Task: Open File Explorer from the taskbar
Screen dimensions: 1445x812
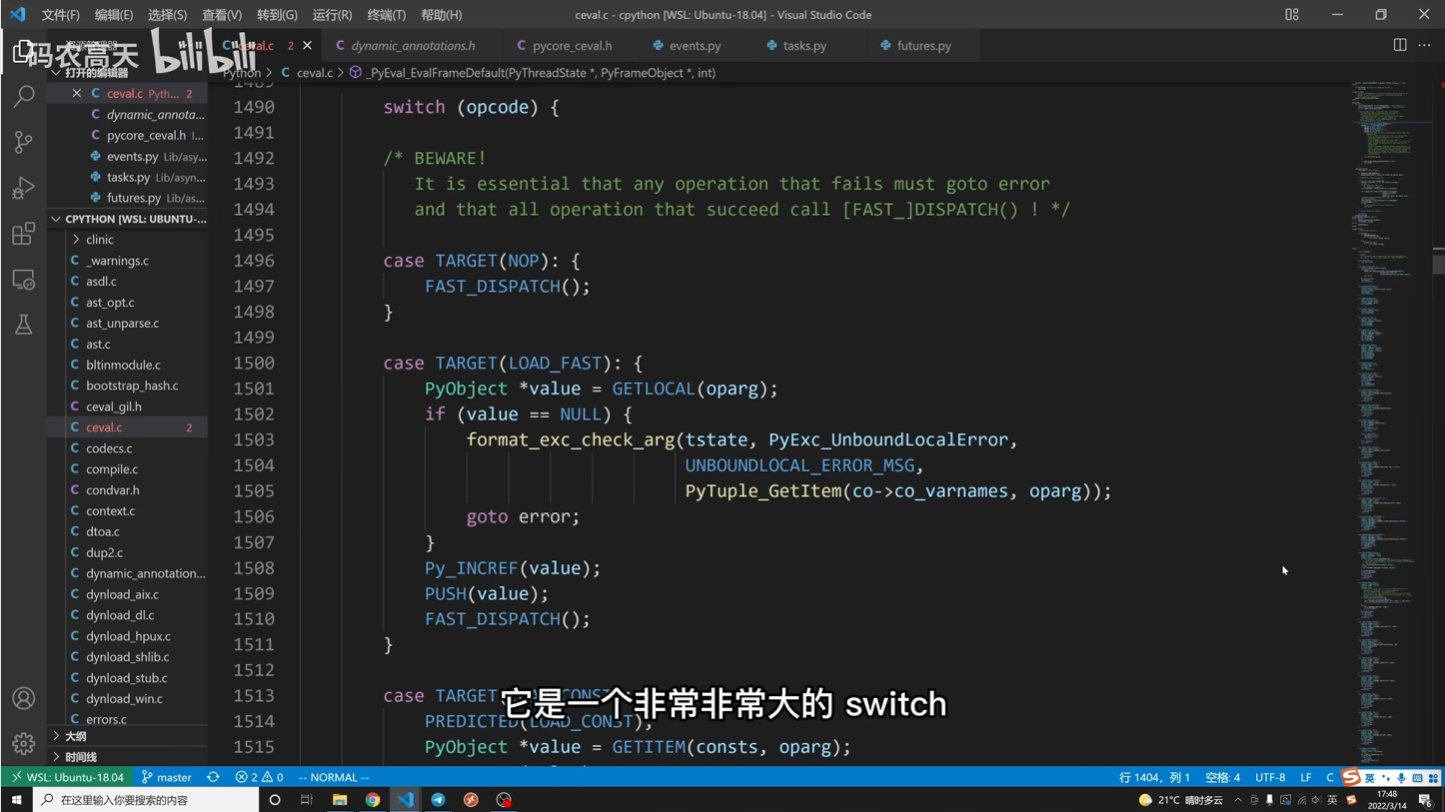Action: [340, 800]
